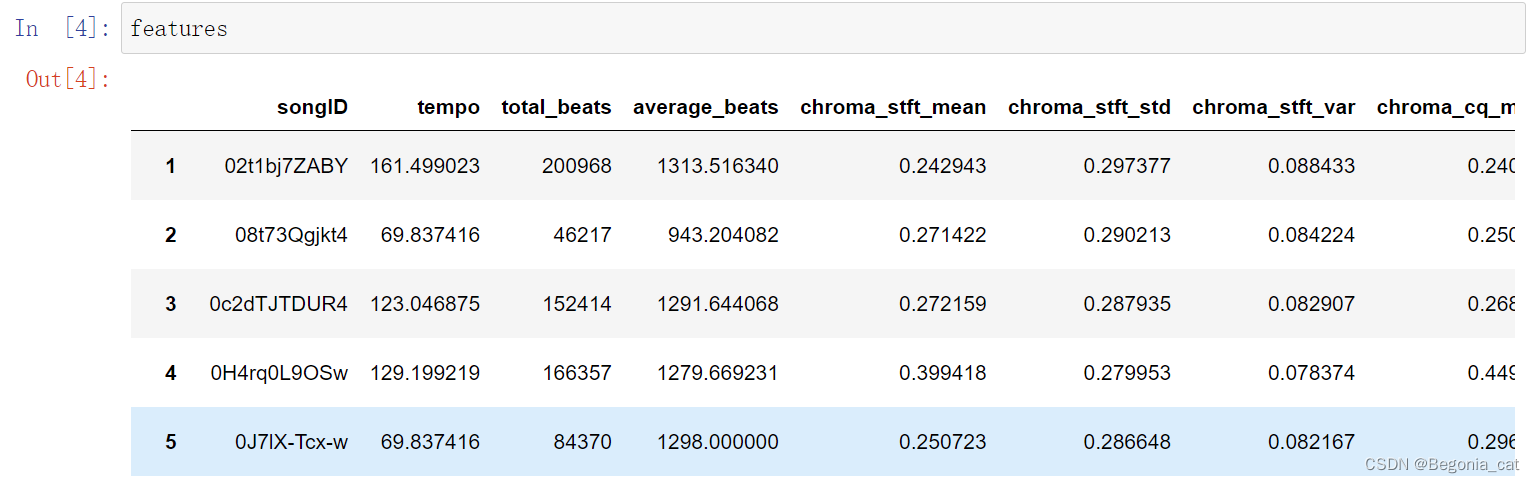
Task: Click songID cell 0c2dTJTDUR4
Action: pyautogui.click(x=279, y=304)
